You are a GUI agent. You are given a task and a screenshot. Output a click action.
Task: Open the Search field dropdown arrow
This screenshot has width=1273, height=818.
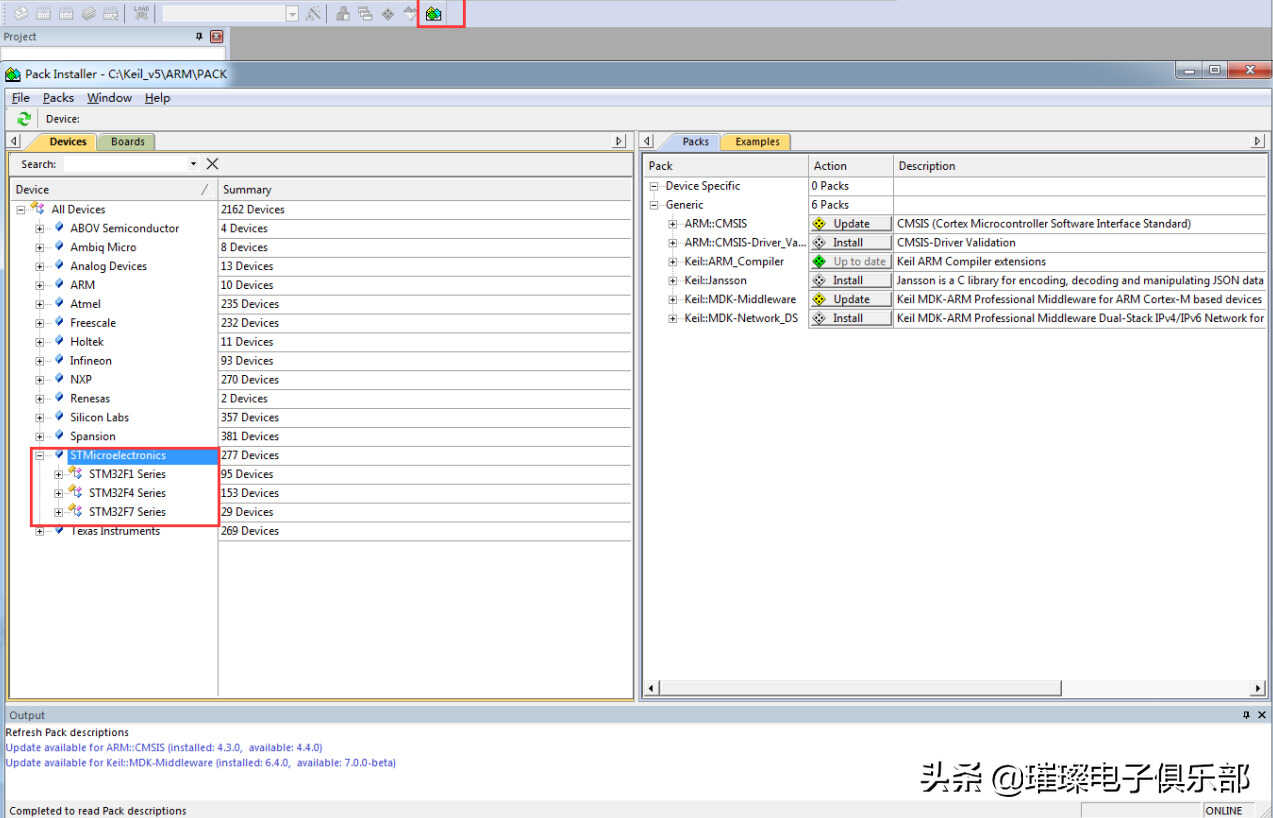(x=193, y=164)
